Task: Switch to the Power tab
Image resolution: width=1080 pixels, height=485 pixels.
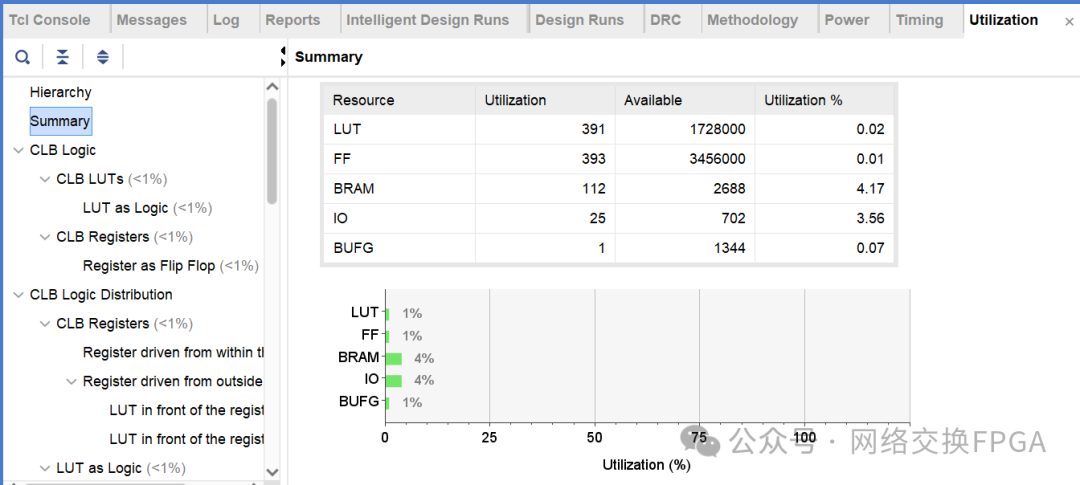Action: (846, 20)
